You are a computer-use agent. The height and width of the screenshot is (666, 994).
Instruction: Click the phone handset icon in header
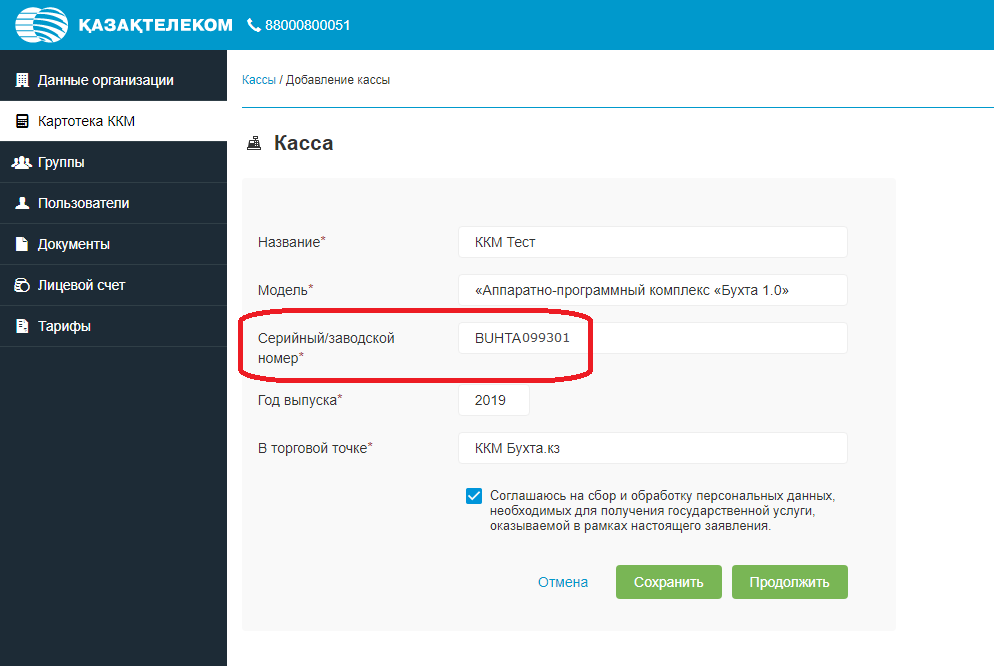254,25
